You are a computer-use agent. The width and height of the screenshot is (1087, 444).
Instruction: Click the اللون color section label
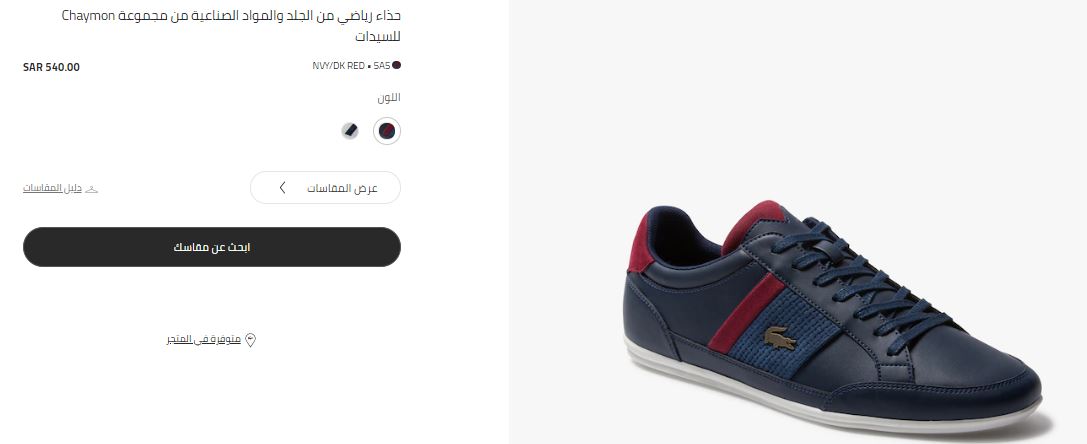tap(389, 98)
